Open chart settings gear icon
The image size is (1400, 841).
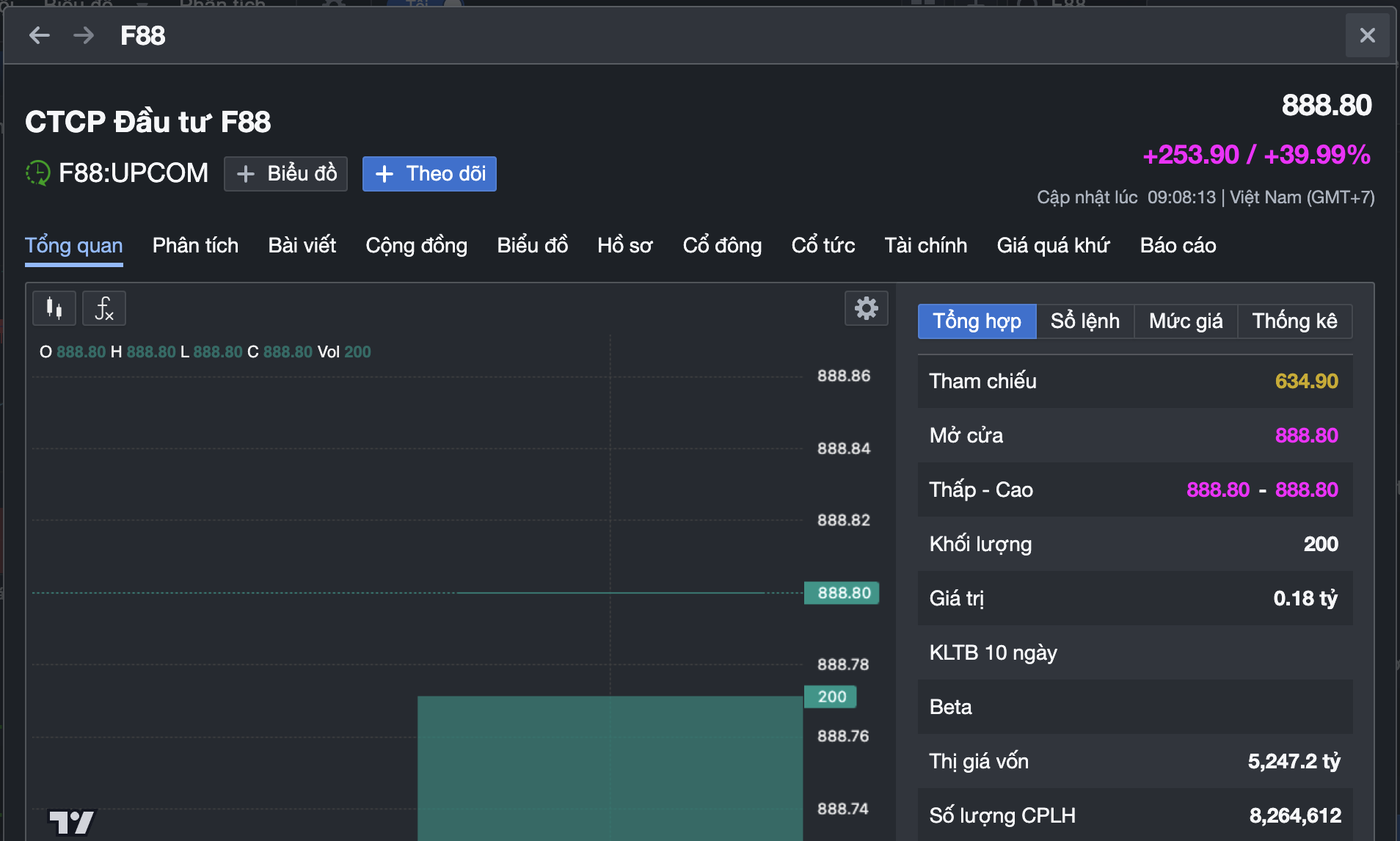pyautogui.click(x=866, y=308)
